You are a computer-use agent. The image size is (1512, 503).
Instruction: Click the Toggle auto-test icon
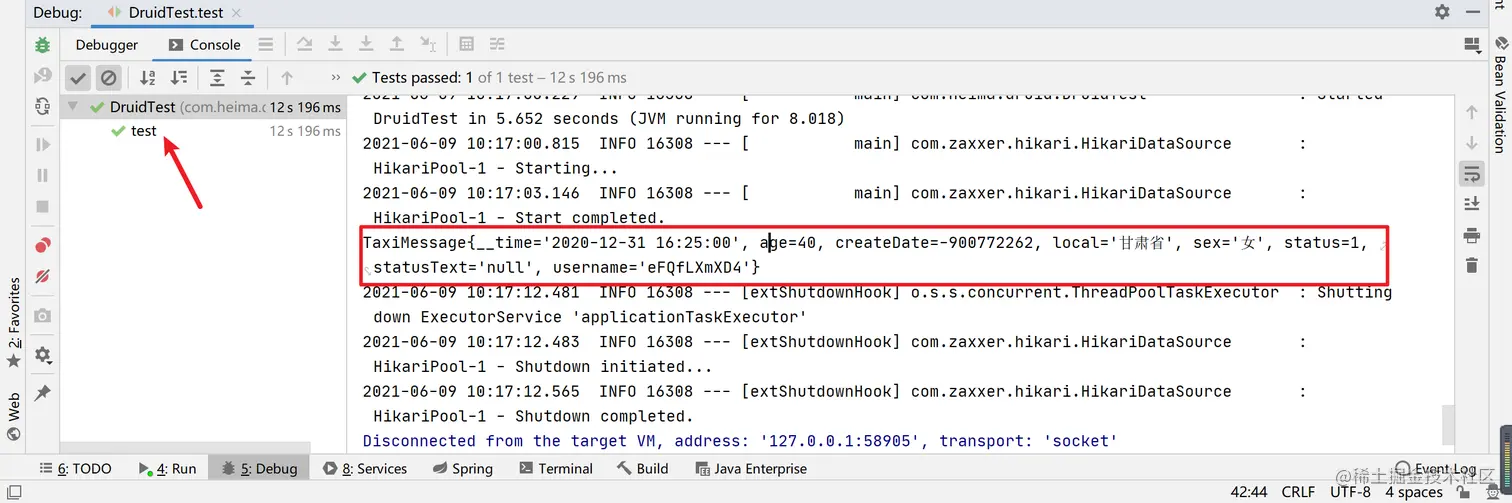pyautogui.click(x=42, y=106)
